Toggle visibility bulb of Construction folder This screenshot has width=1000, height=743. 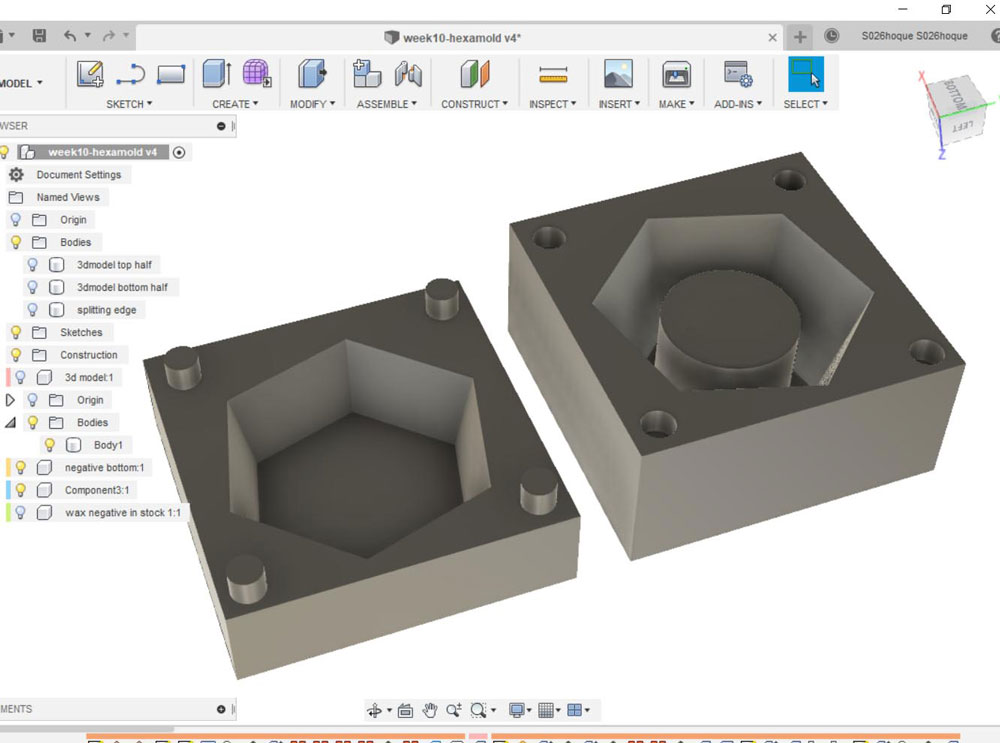[x=16, y=355]
